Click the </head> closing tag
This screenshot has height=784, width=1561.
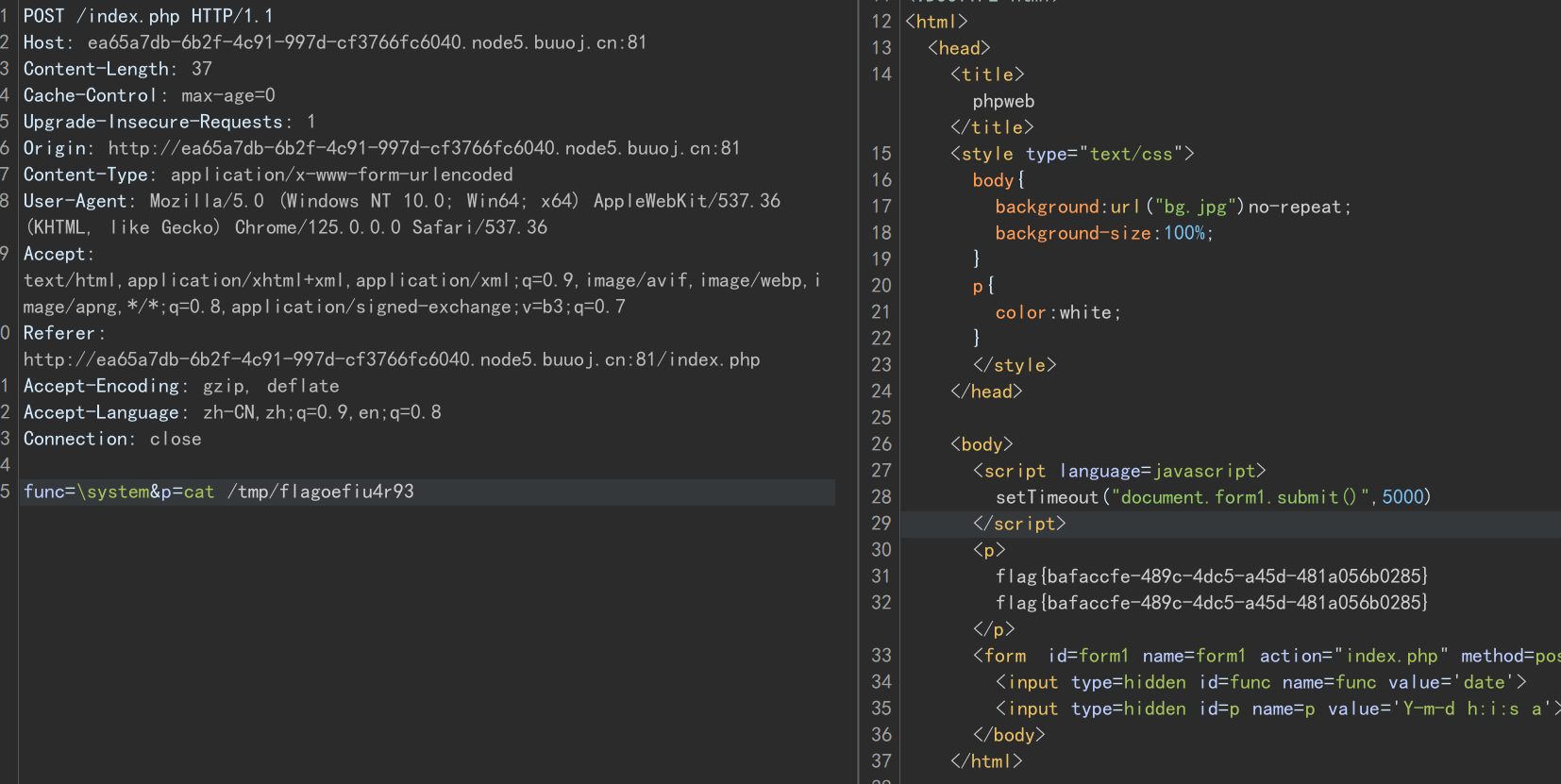tap(986, 391)
